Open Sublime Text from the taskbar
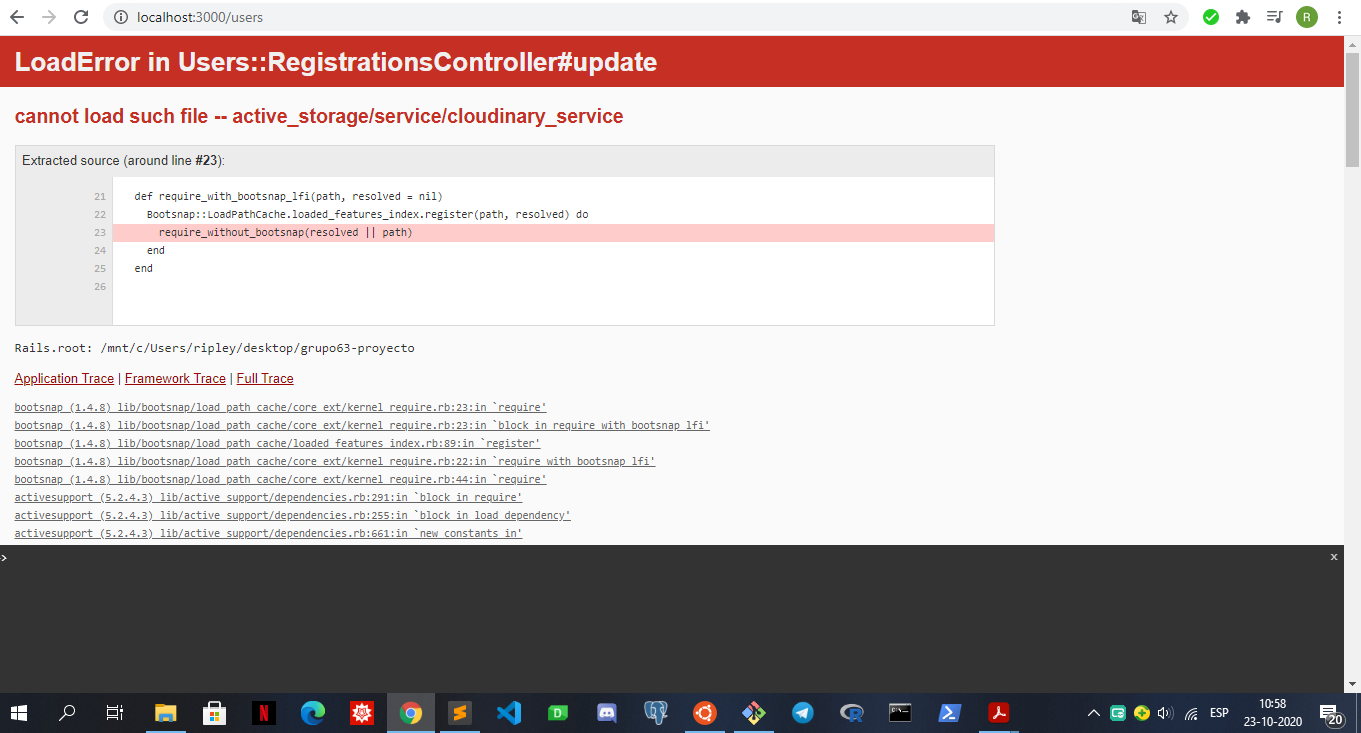 tap(459, 713)
